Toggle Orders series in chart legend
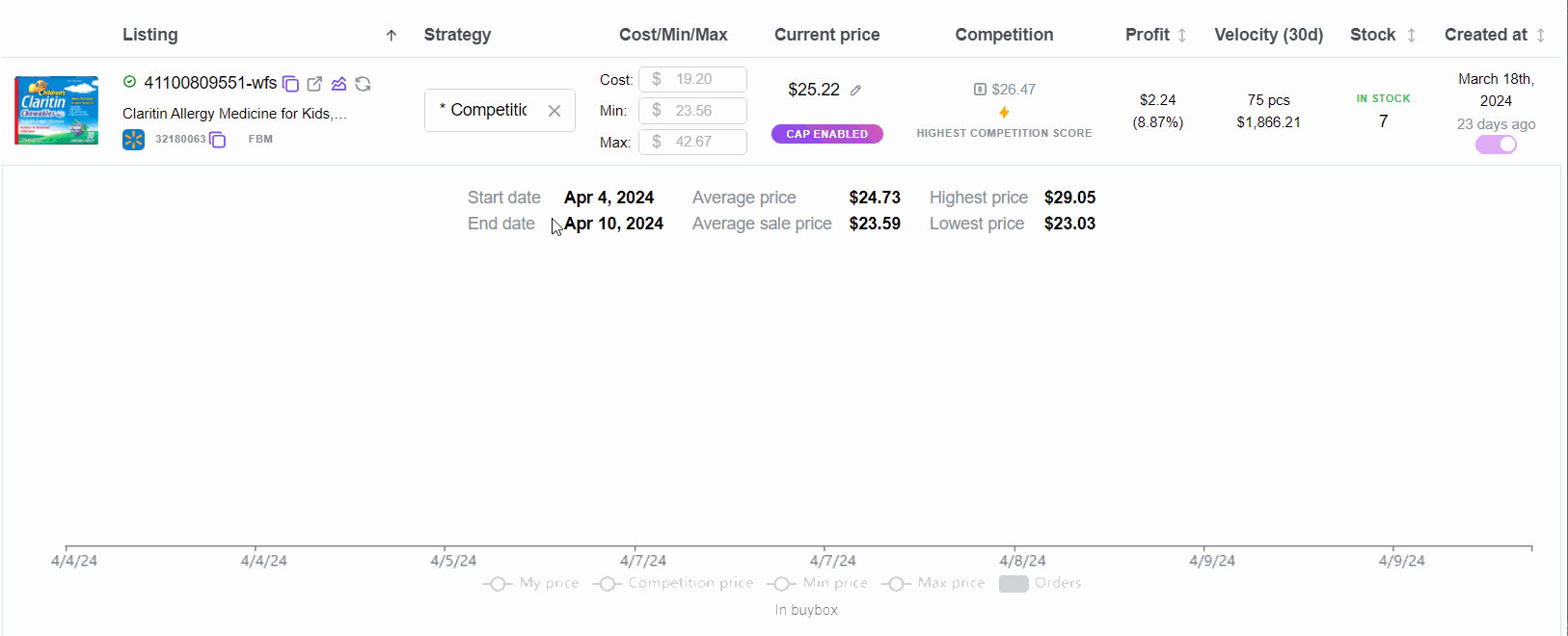 [x=1040, y=583]
